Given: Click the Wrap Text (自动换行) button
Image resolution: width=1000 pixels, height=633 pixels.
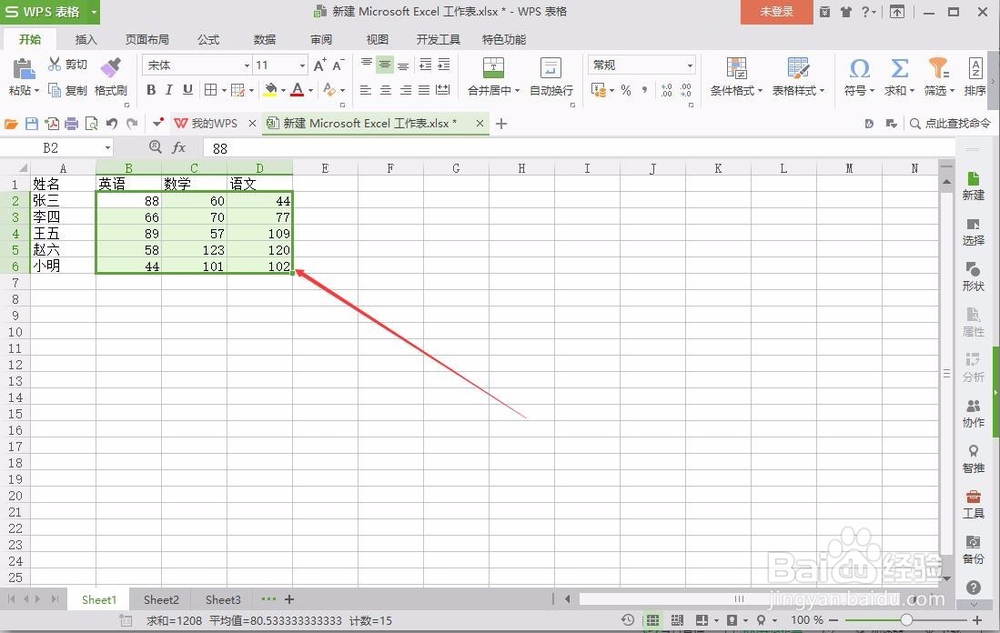Looking at the screenshot, I should [x=551, y=77].
